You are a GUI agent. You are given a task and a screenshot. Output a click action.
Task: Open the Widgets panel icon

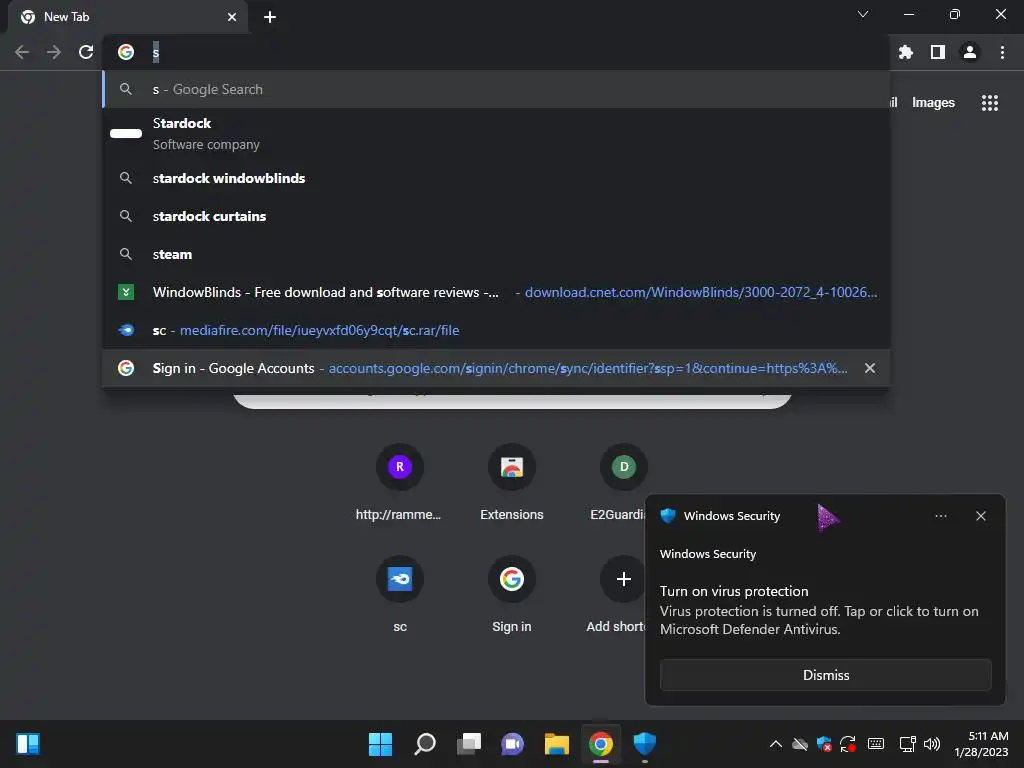28,744
